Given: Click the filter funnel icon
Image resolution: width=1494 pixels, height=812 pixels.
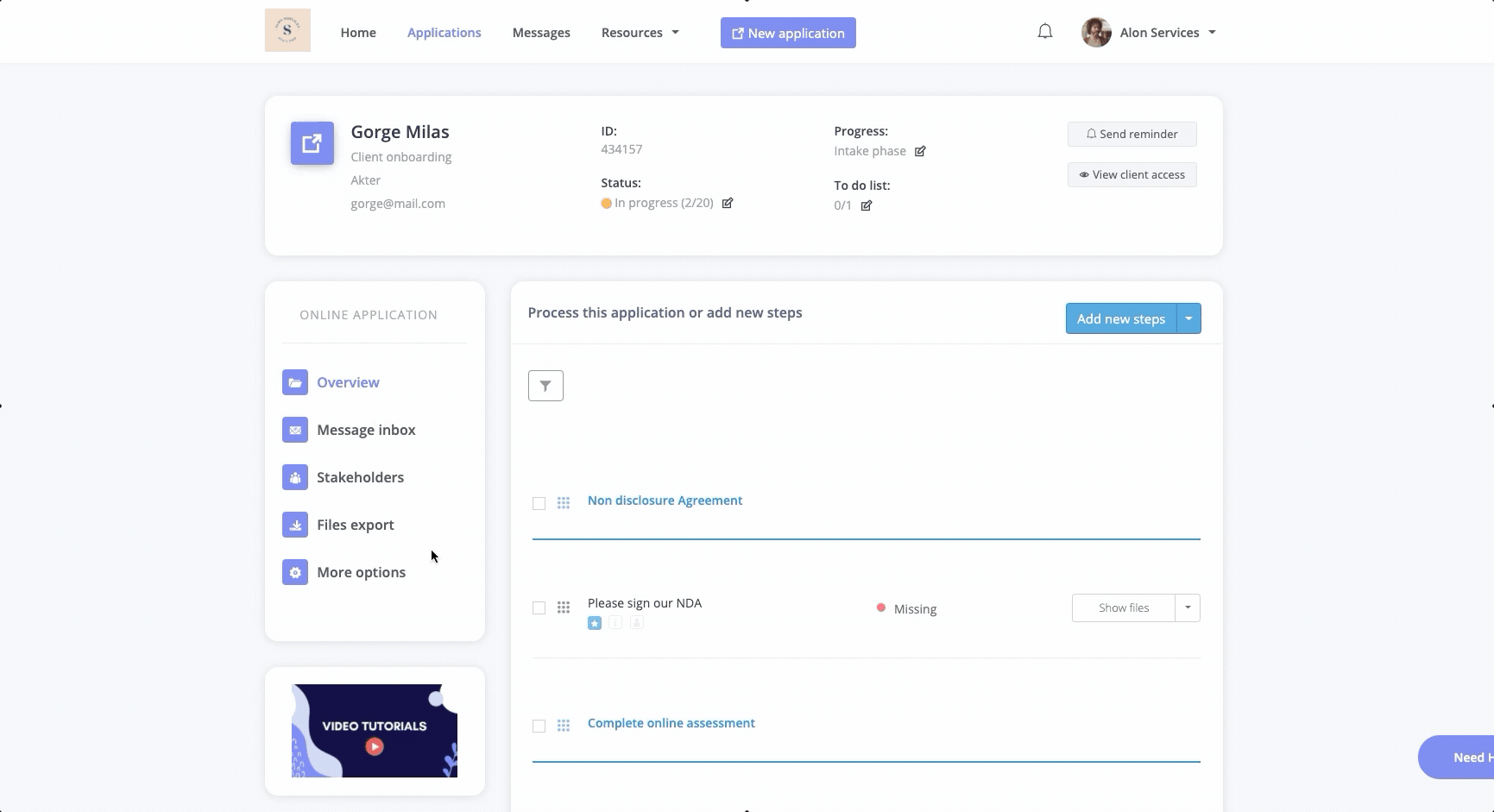Looking at the screenshot, I should pos(545,386).
